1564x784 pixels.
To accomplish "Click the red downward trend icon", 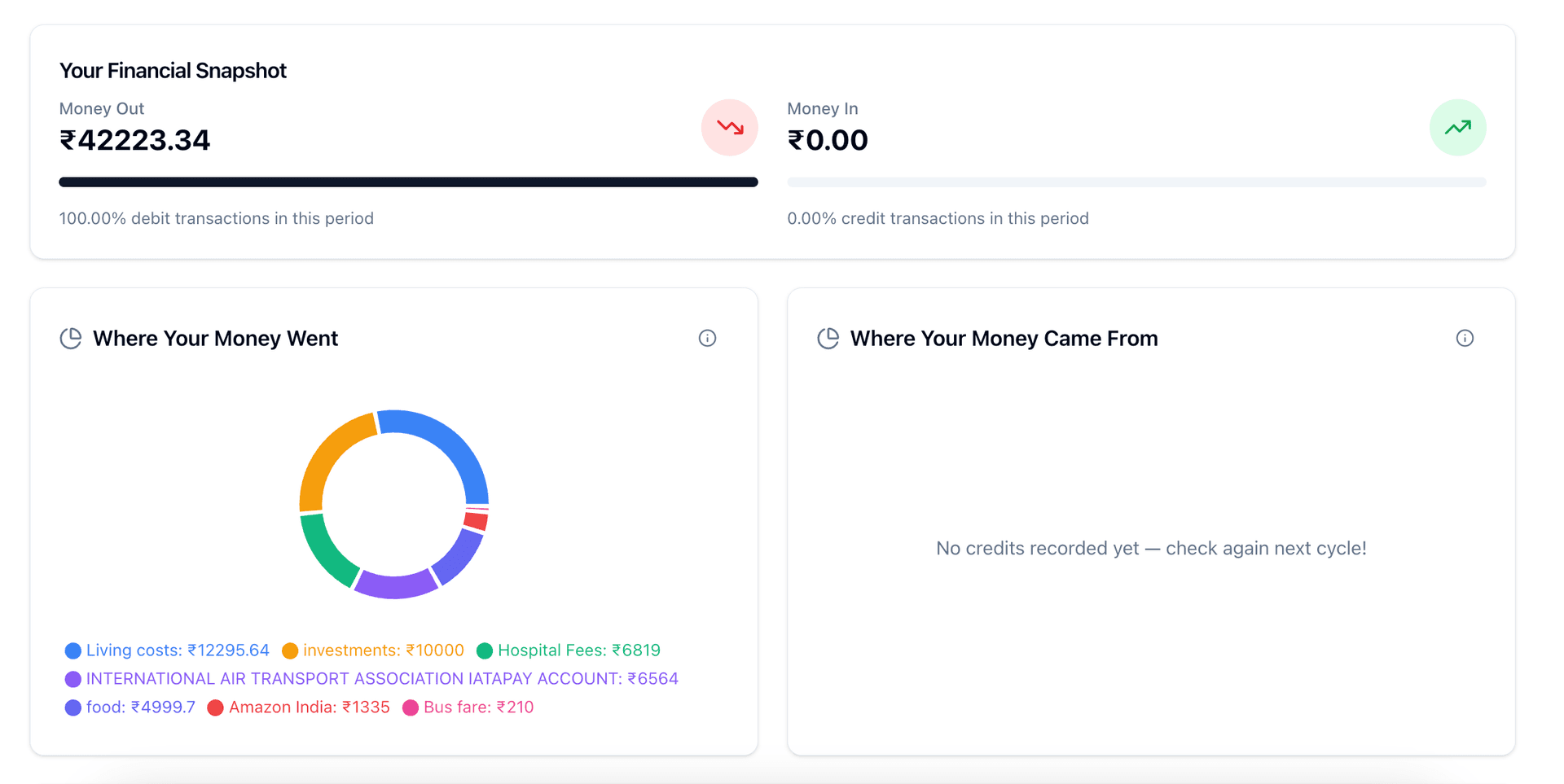I will 730,128.
